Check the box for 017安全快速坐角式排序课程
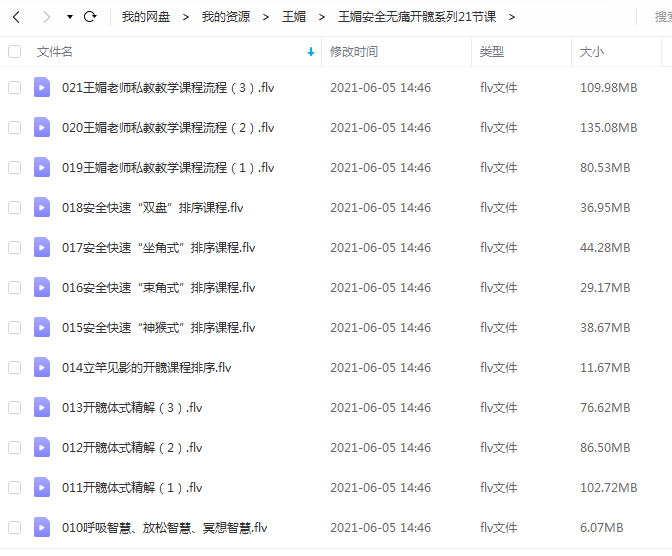 click(x=15, y=247)
